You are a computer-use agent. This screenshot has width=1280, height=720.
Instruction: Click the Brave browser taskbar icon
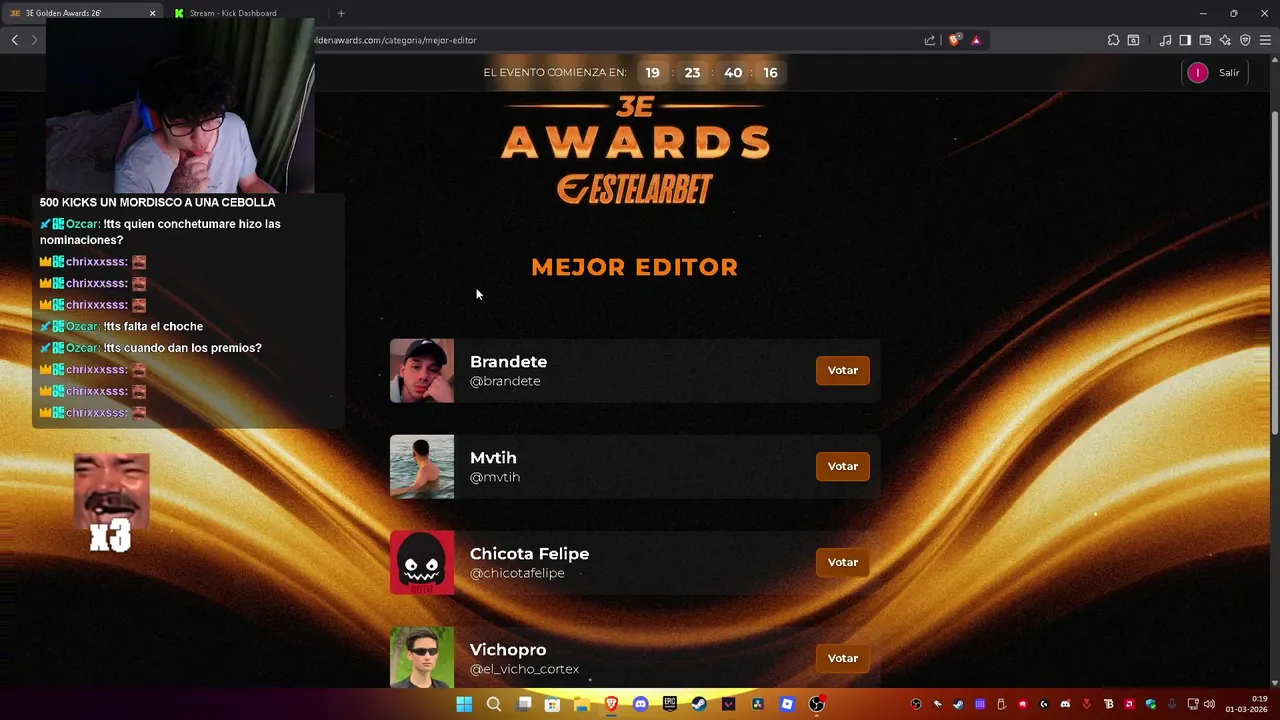(x=611, y=704)
